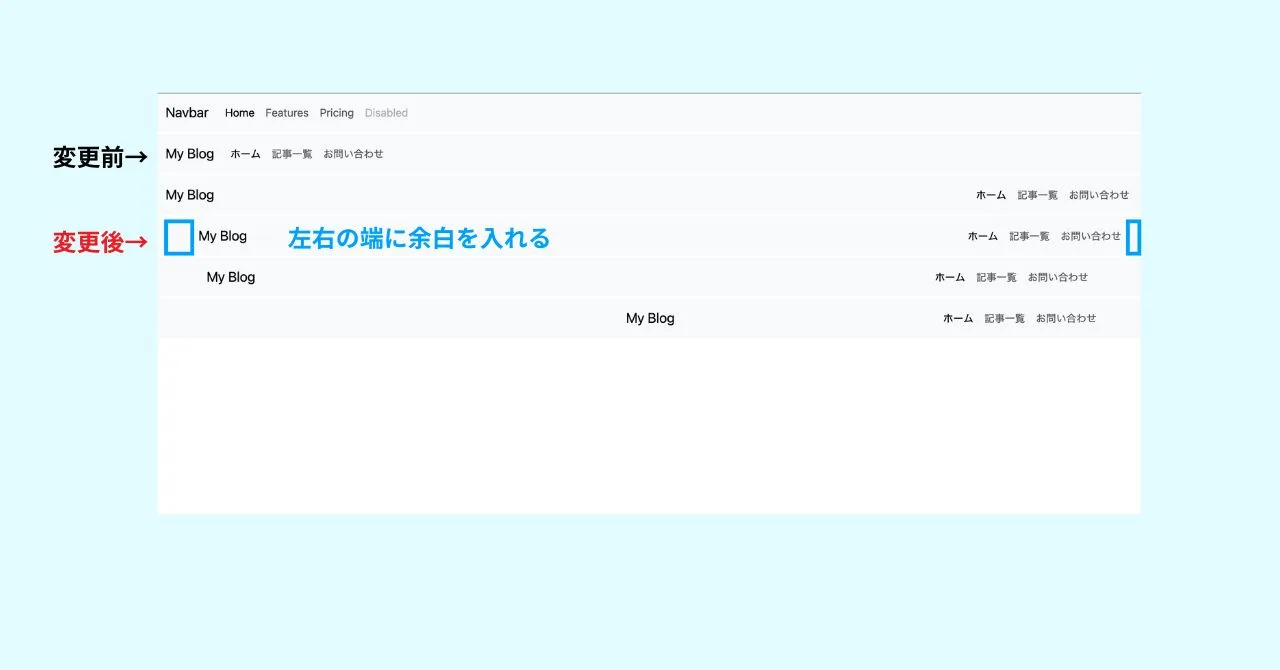Open 記事一覧 in the 変更後 navbar
The width and height of the screenshot is (1280, 670).
[x=1029, y=236]
